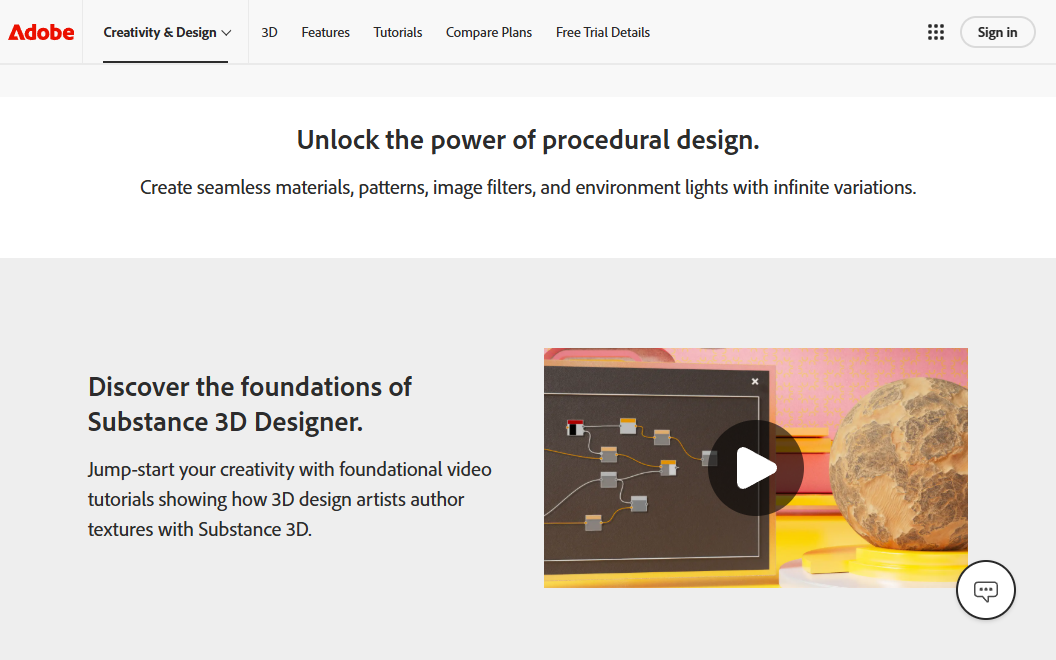Click the "Create seamless materials" subtitle text
This screenshot has height=660, width=1056.
click(x=528, y=187)
